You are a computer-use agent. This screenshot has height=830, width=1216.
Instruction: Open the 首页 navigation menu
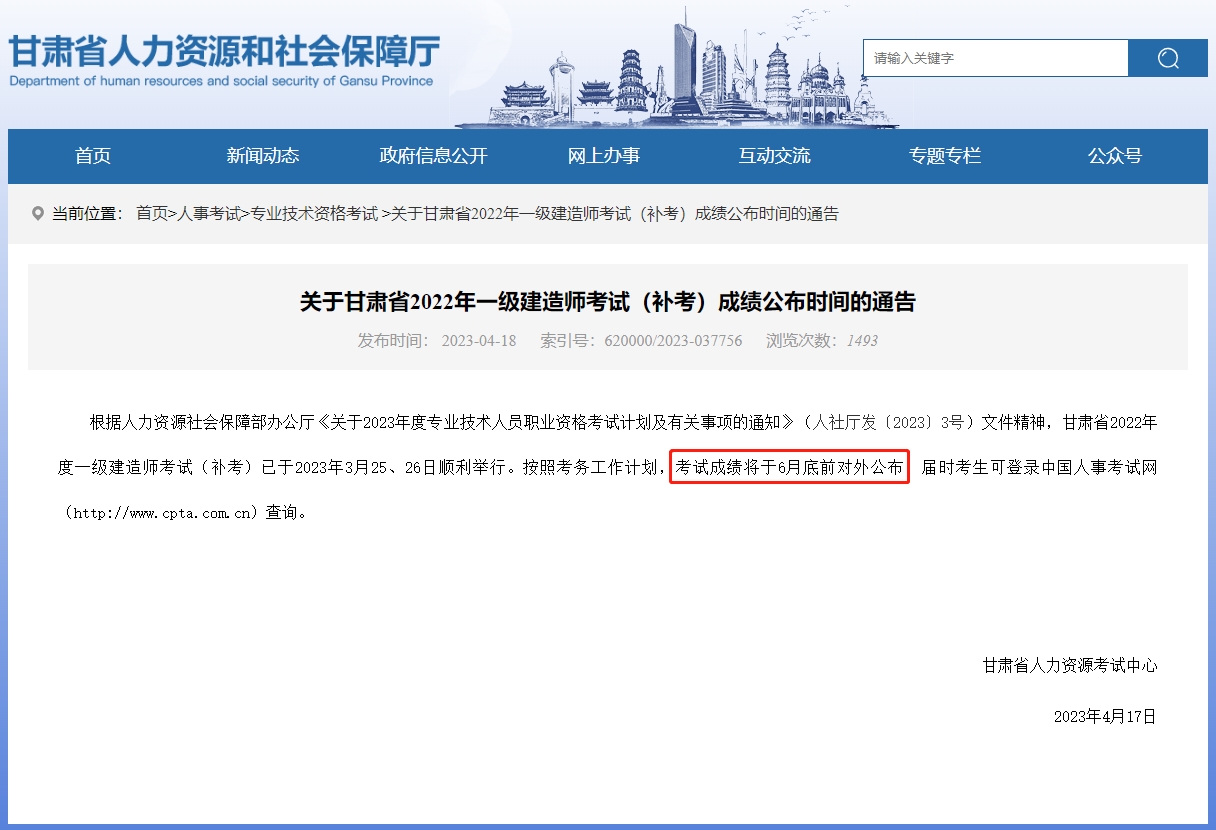pos(93,156)
